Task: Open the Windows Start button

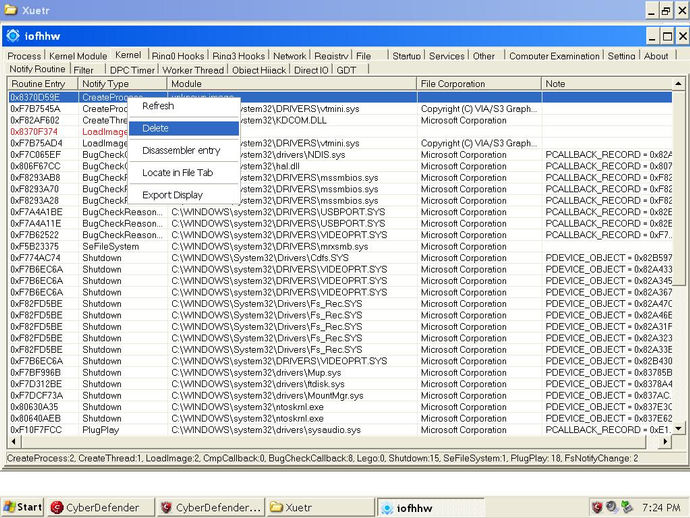Action: pyautogui.click(x=22, y=507)
